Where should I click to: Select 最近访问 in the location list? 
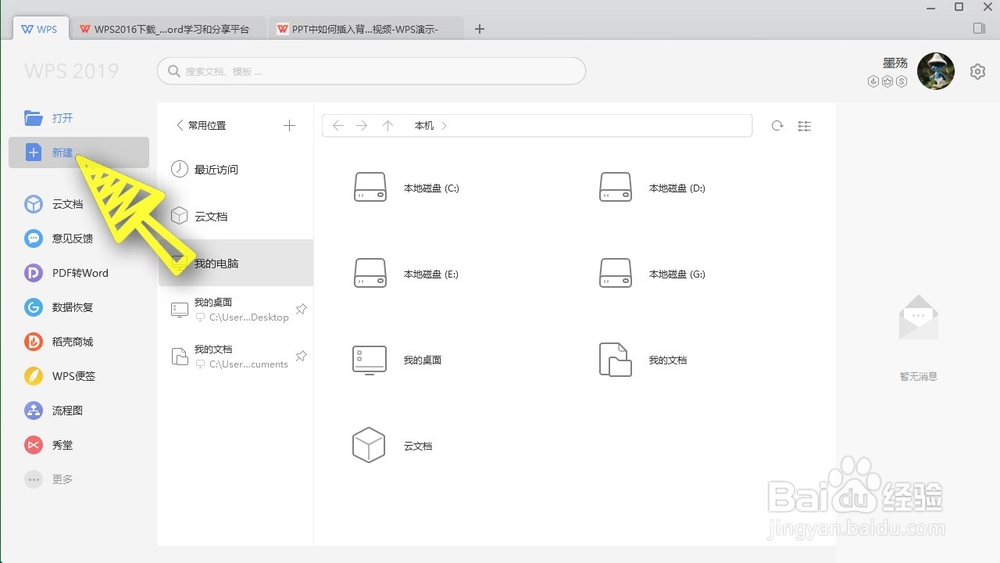tap(236, 169)
